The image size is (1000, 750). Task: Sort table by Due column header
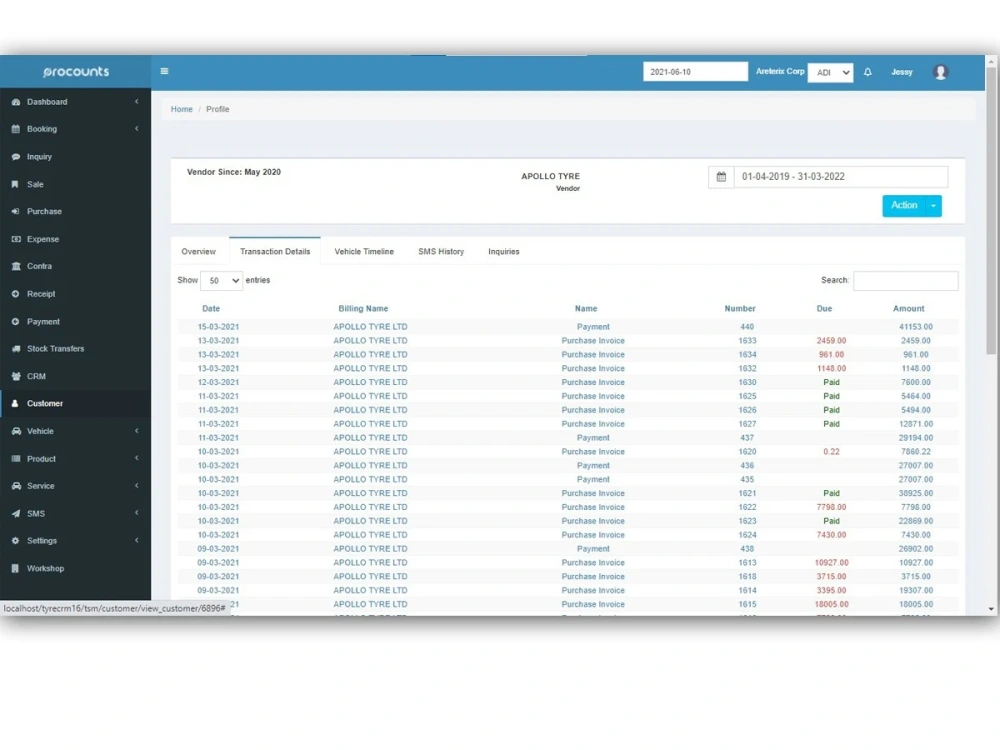tap(824, 309)
